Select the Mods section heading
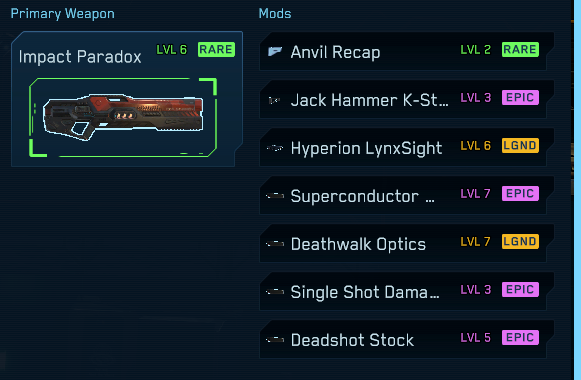 click(x=275, y=14)
